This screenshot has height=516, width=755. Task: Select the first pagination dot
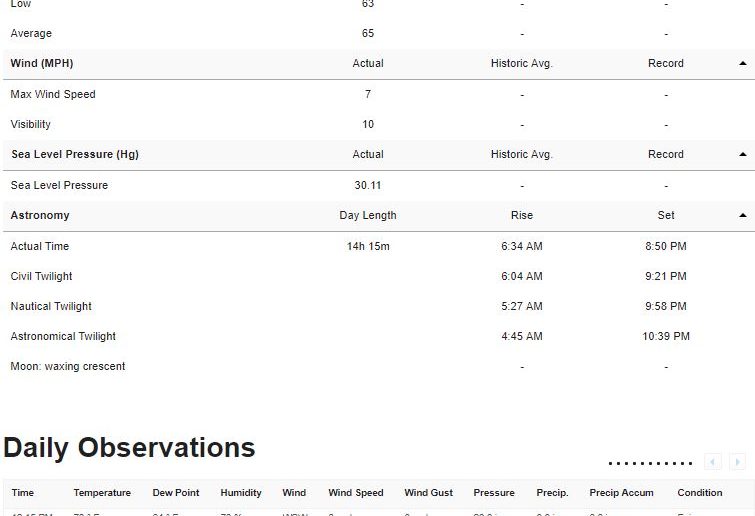pos(611,464)
